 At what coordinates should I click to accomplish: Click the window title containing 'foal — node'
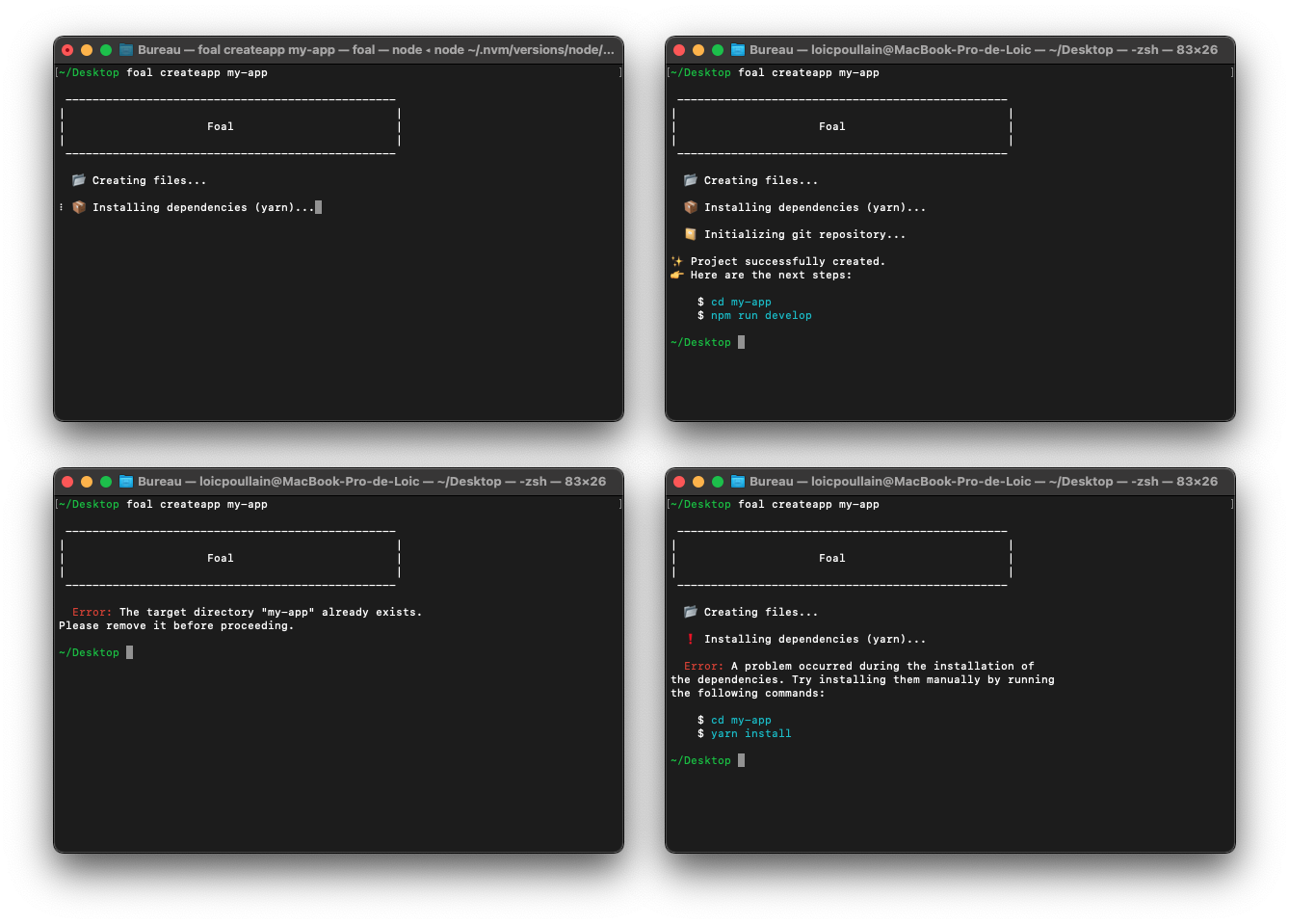point(376,50)
